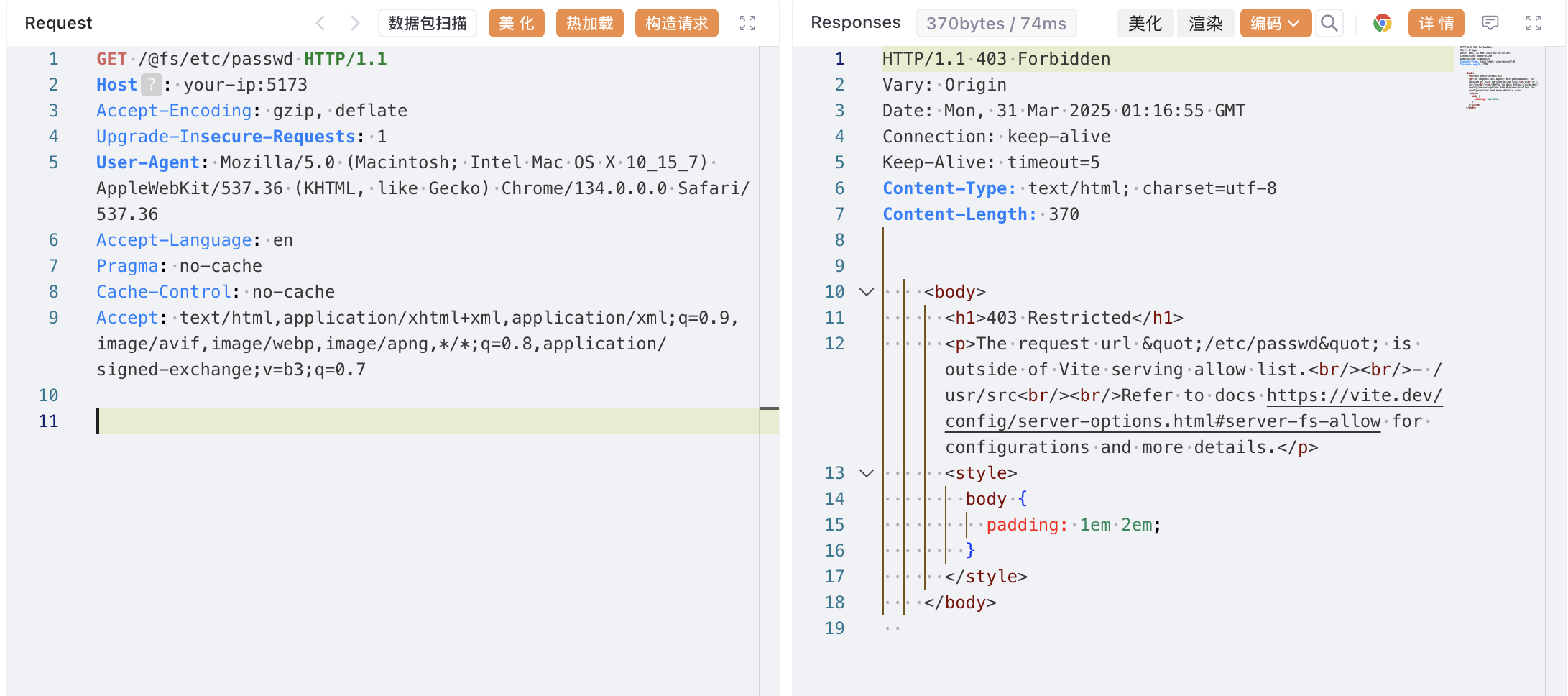Click the 数据包扫描 packet scan button
The image size is (1568, 696).
(428, 23)
